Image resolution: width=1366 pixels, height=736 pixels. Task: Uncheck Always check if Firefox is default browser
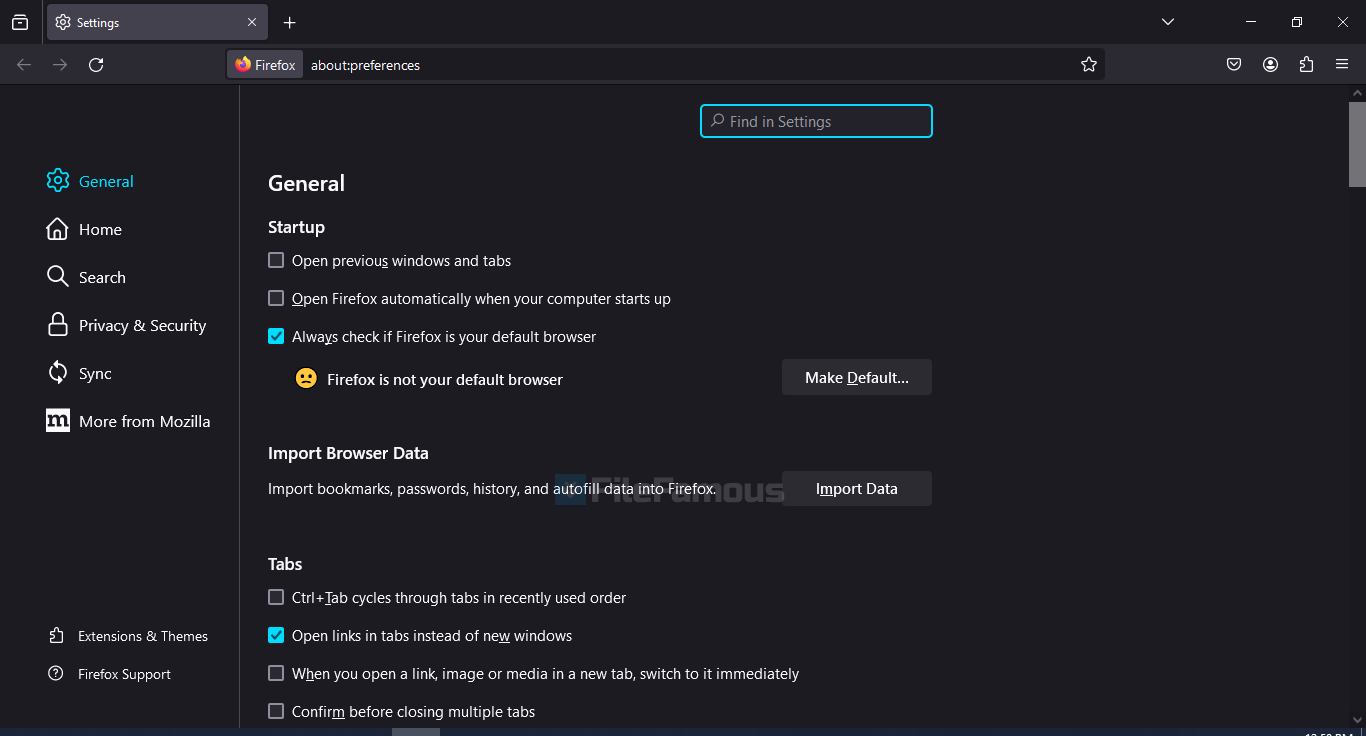pyautogui.click(x=276, y=336)
